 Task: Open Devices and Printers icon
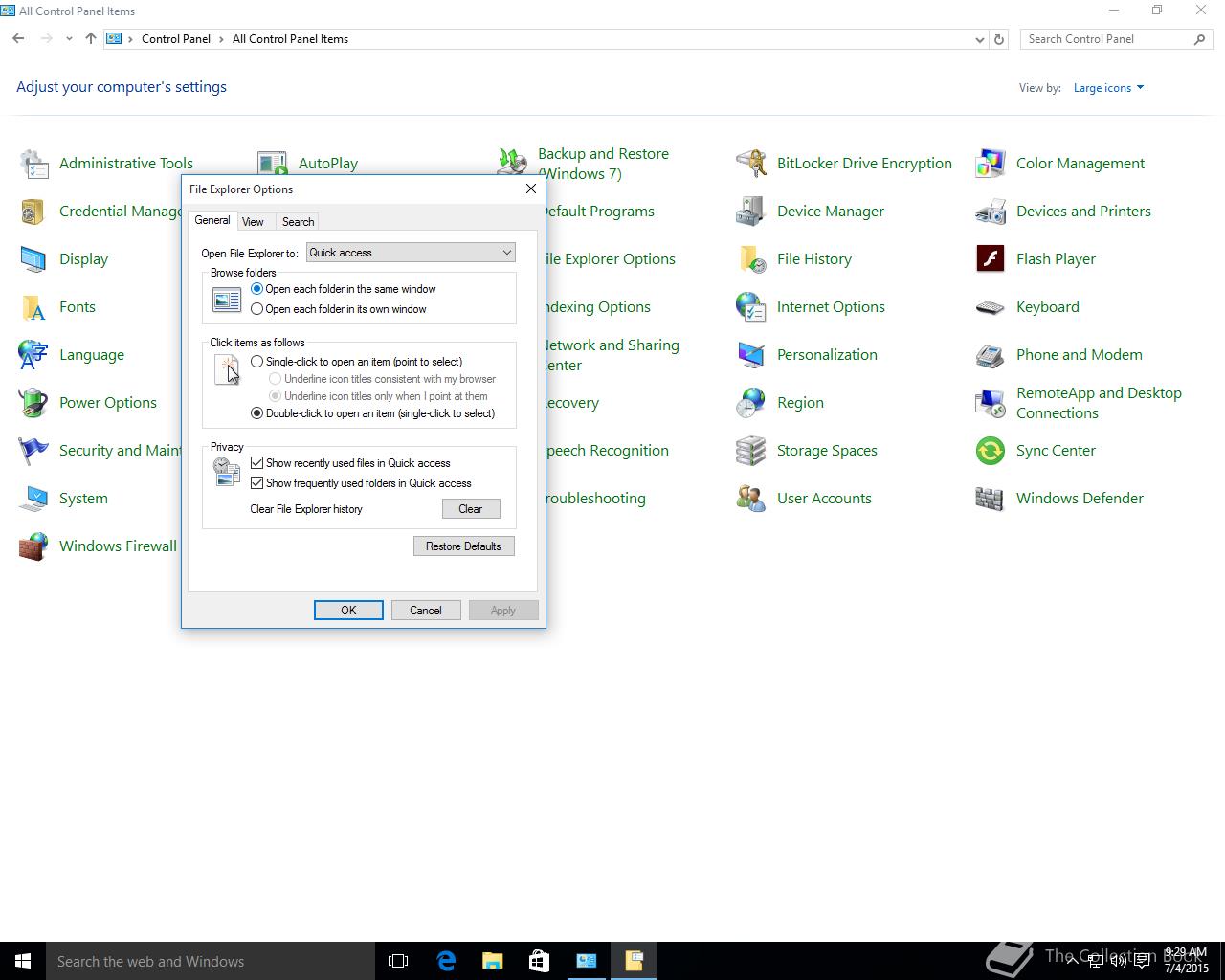click(x=991, y=212)
